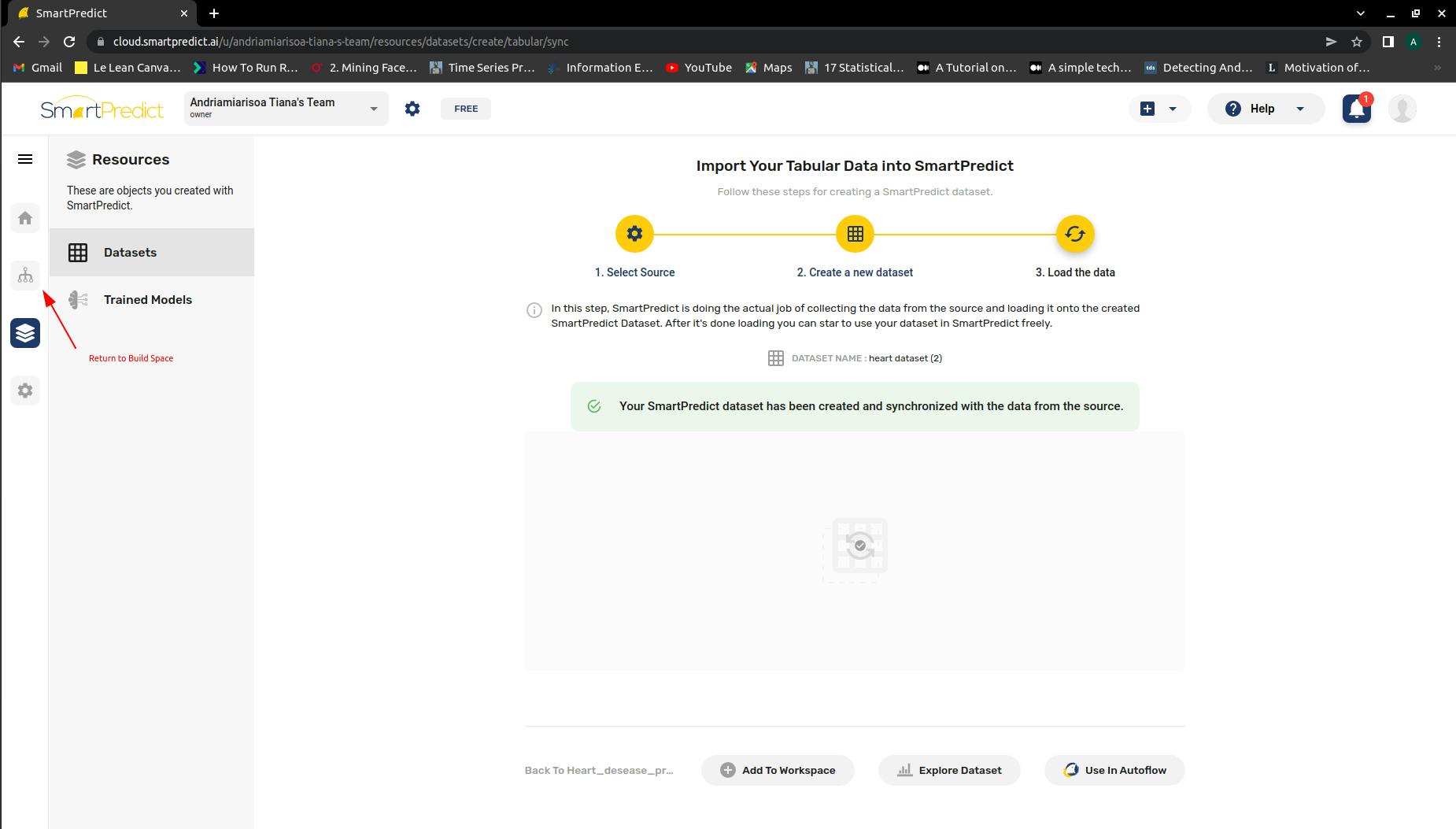Viewport: 1456px width, 829px height.
Task: Select Datasets in Resources panel
Action: coord(152,253)
